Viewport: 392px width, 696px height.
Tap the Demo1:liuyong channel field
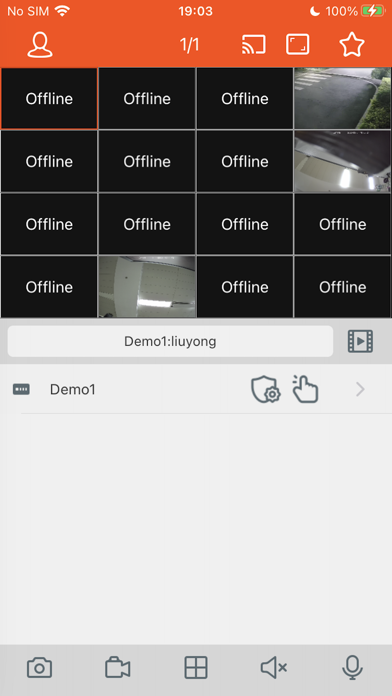click(170, 341)
